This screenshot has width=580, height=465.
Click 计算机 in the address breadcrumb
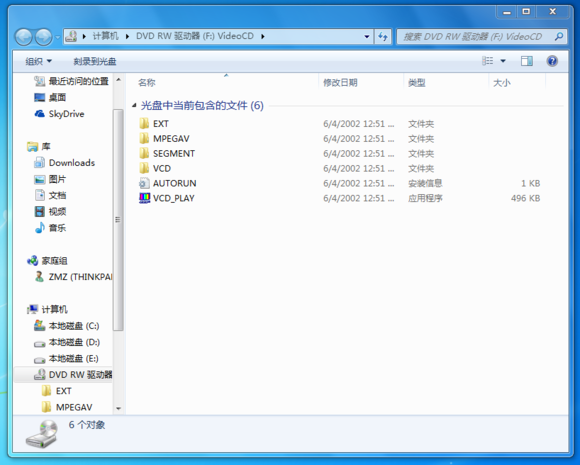click(x=105, y=36)
